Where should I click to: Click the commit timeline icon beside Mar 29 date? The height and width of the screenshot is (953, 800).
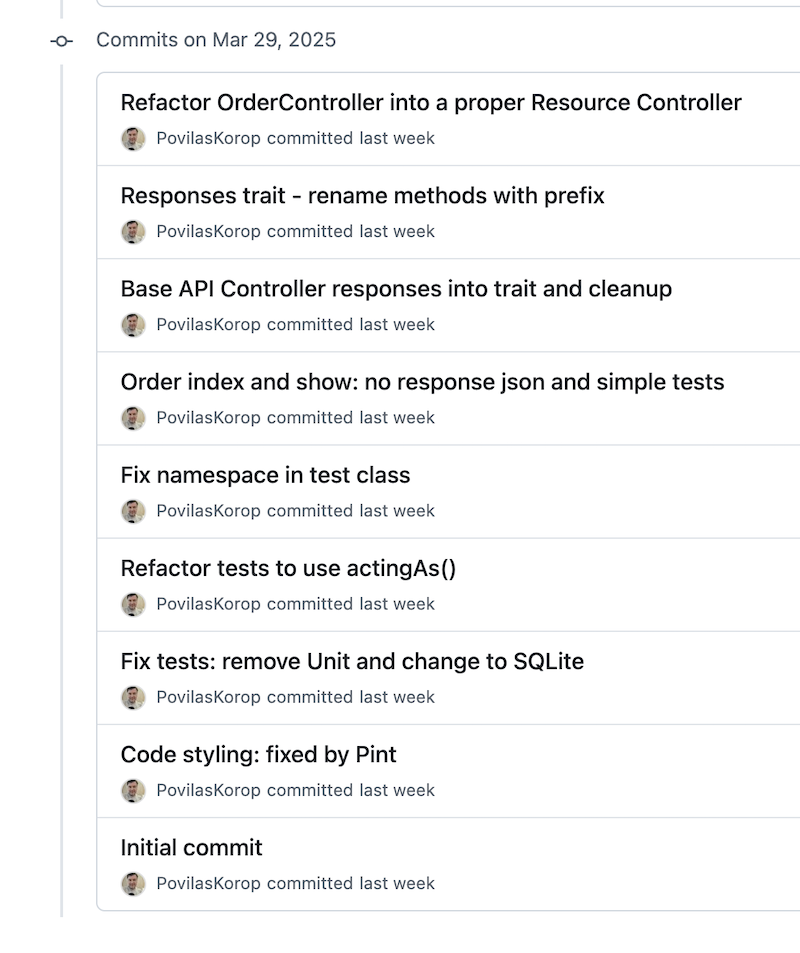(62, 41)
